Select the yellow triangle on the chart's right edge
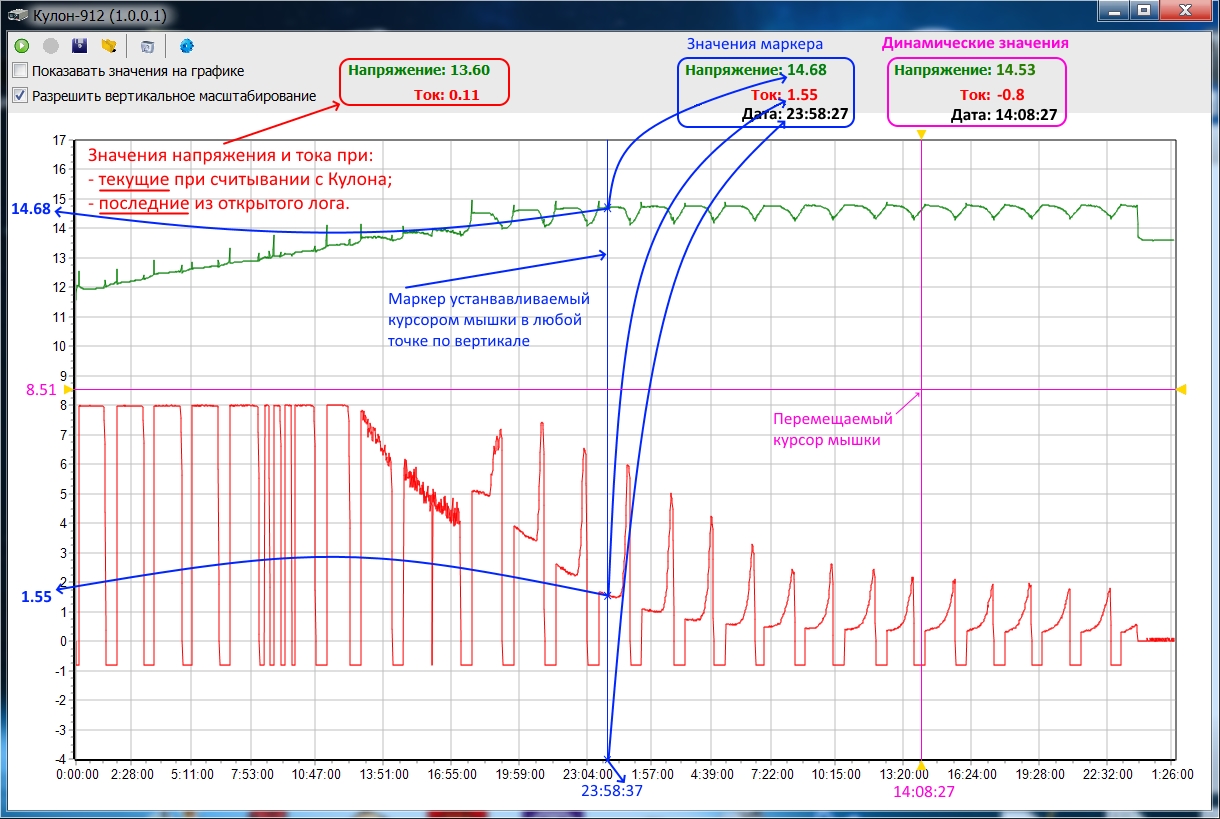 point(1181,389)
